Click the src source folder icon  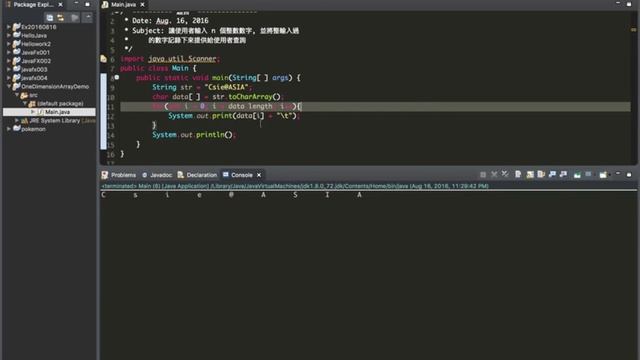pyautogui.click(x=24, y=95)
